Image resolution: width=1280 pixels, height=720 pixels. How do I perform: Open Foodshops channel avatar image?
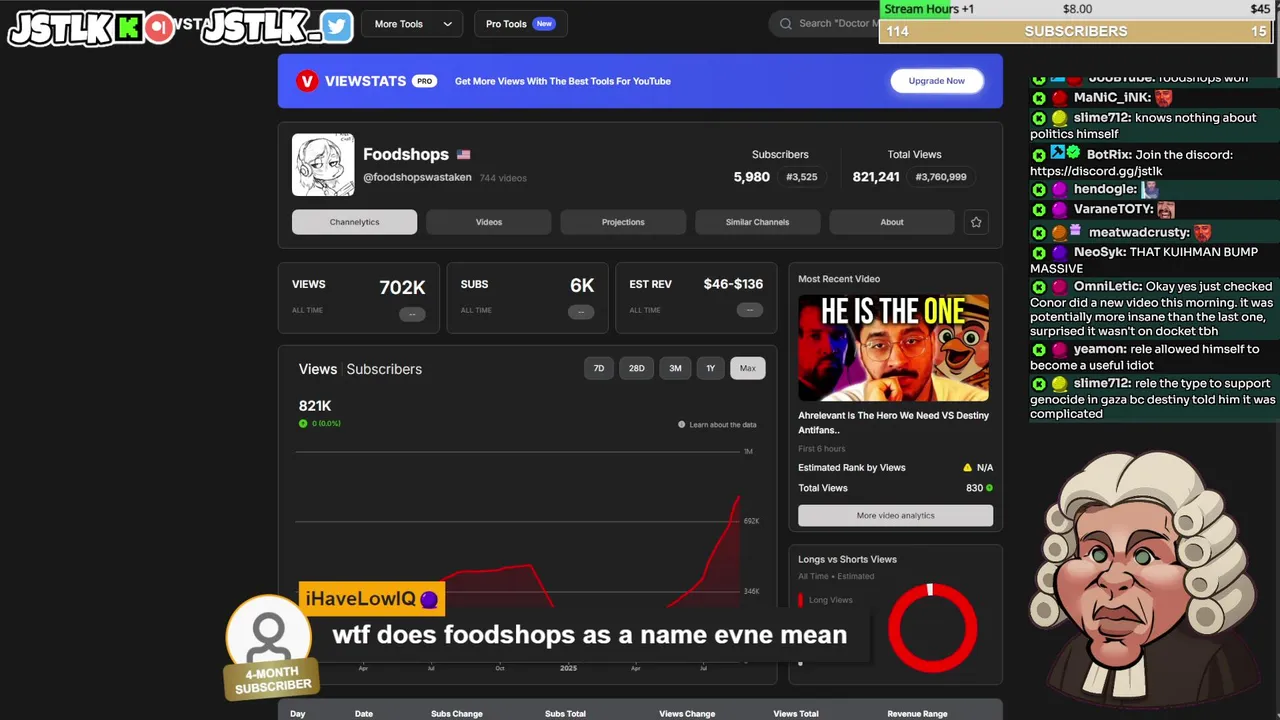323,165
